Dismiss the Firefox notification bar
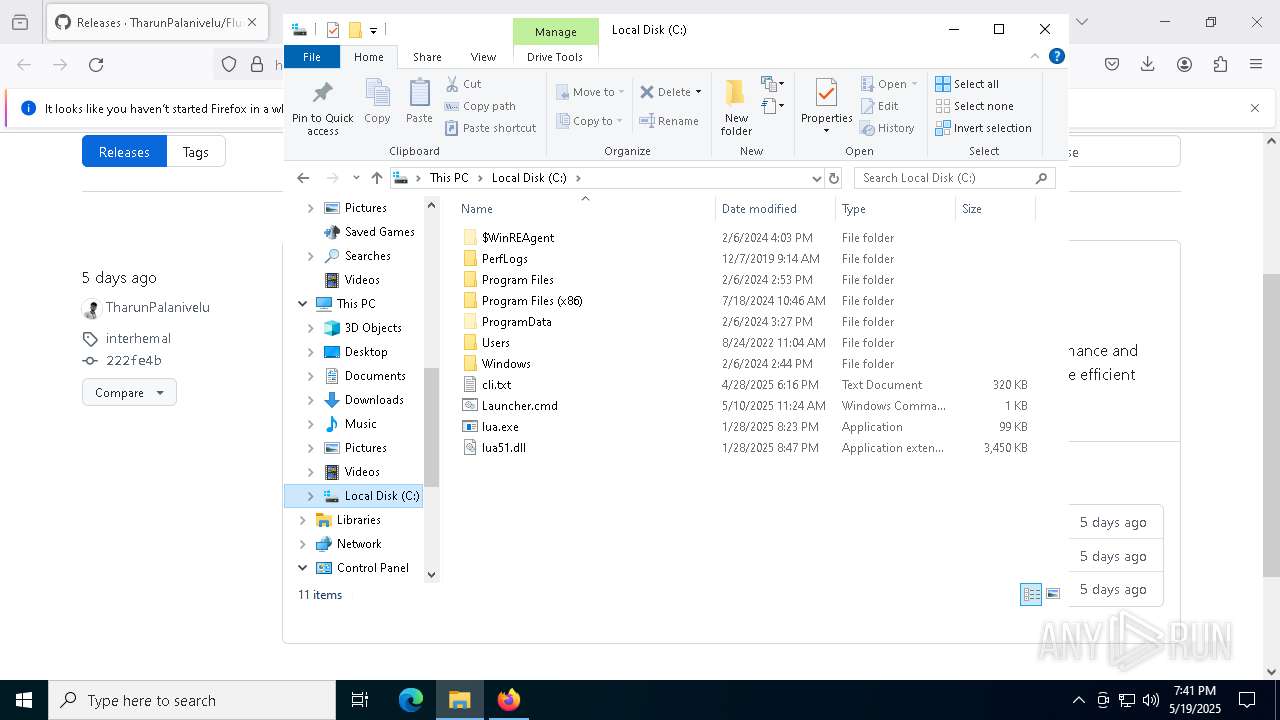1280x720 pixels. click(x=1255, y=108)
